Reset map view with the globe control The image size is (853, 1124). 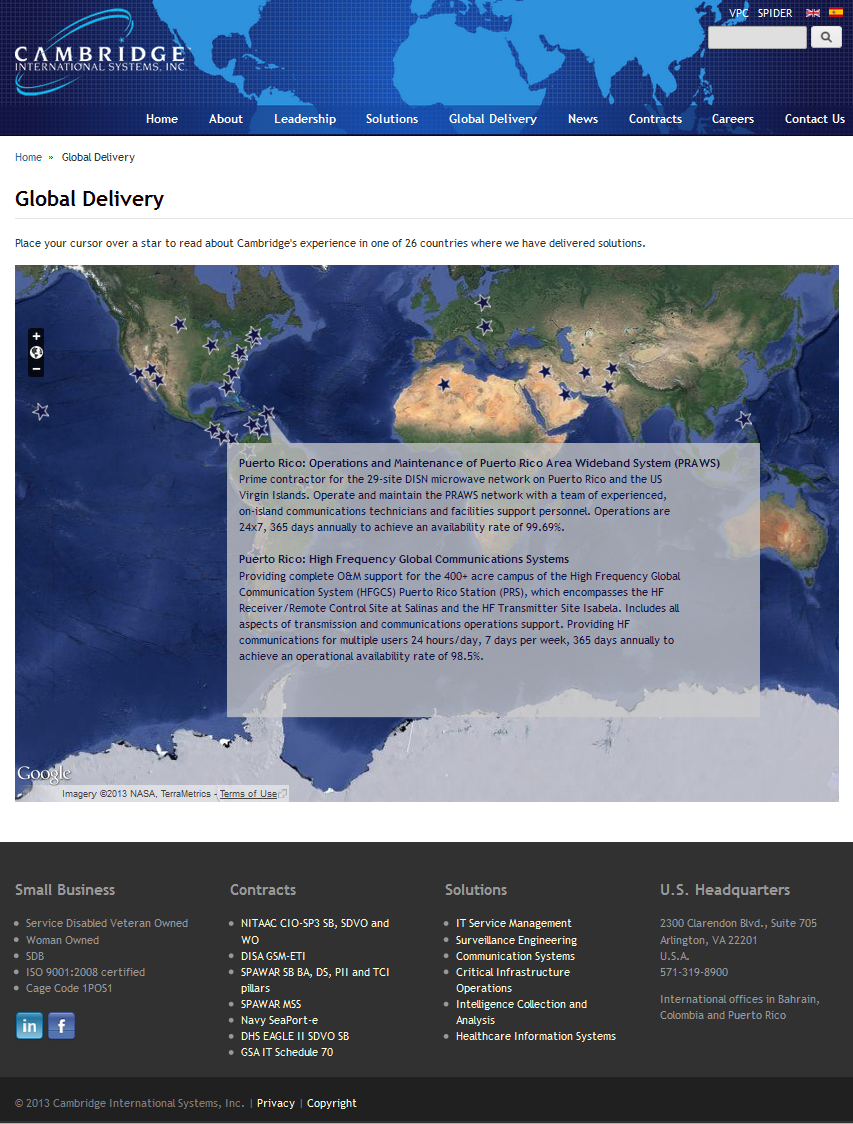pyautogui.click(x=36, y=352)
